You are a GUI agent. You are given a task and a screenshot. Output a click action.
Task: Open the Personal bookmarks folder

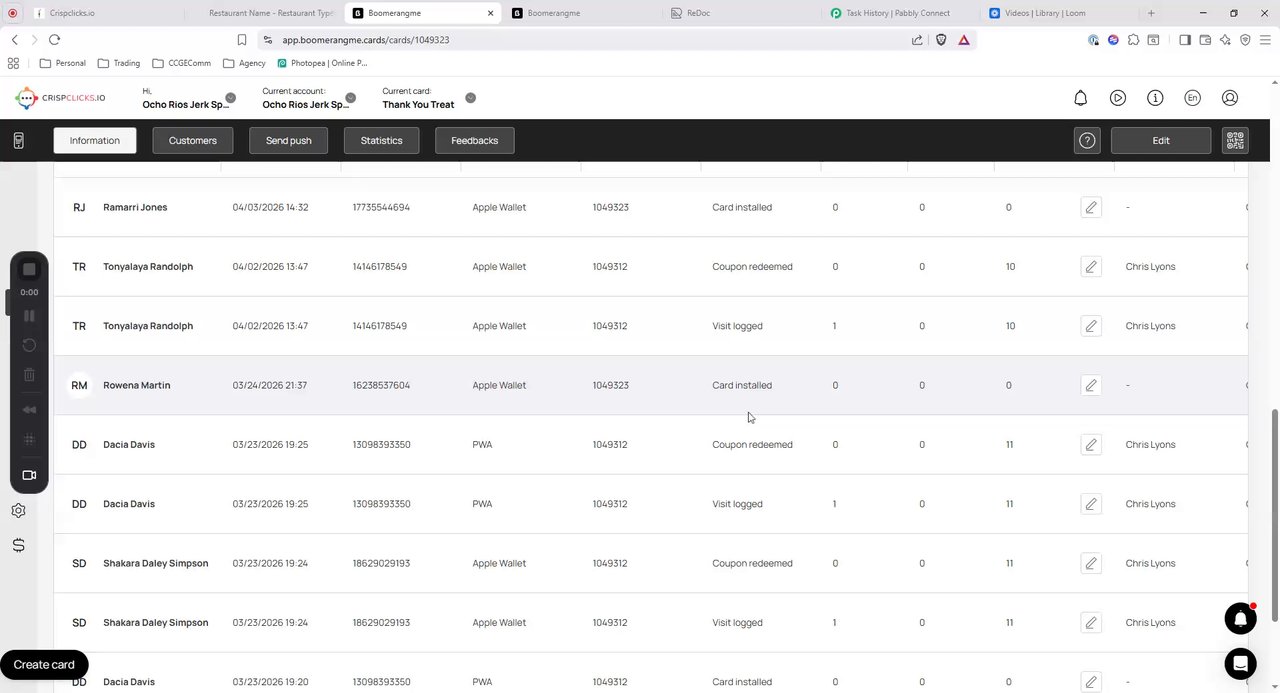pos(63,63)
